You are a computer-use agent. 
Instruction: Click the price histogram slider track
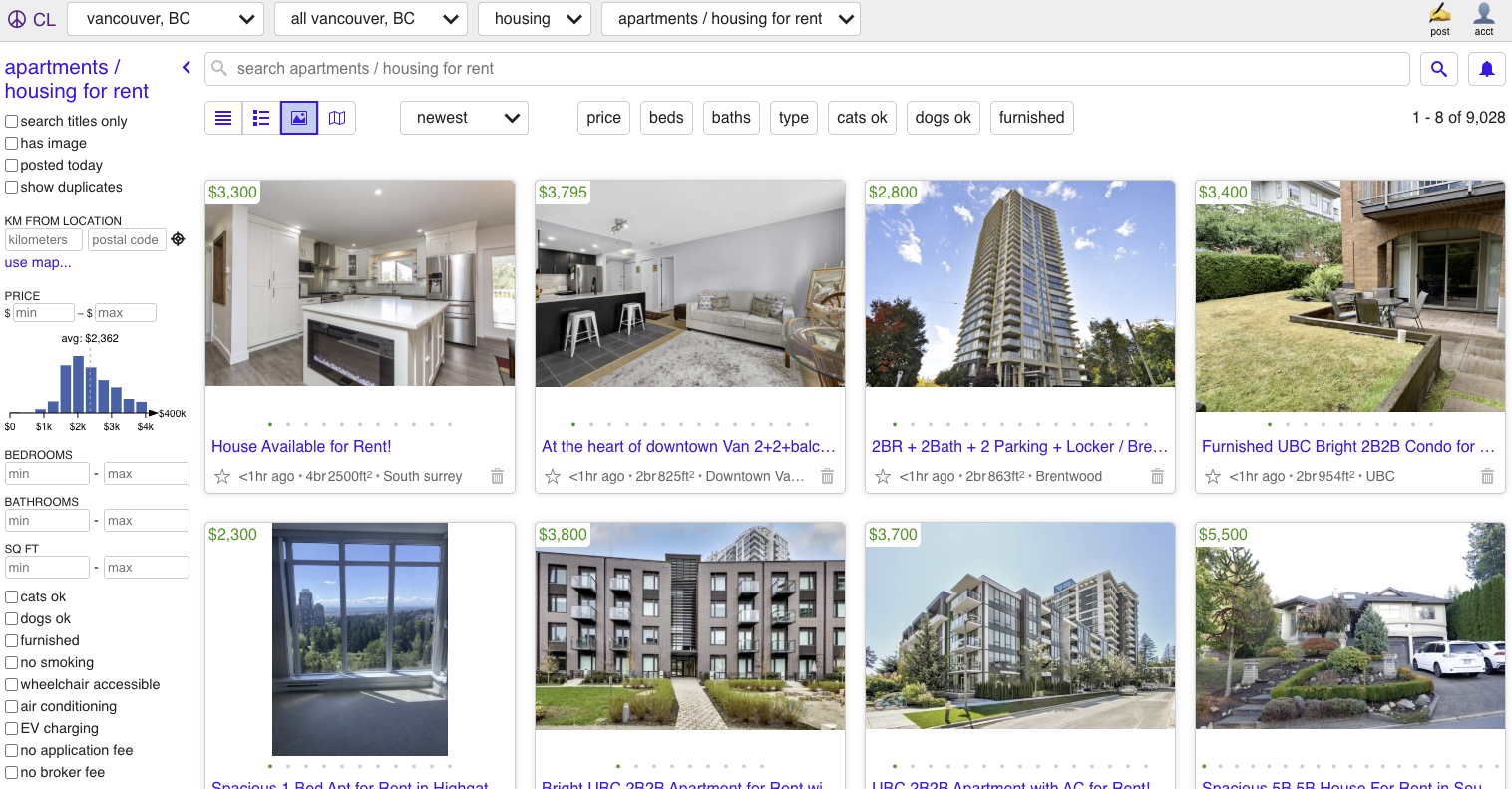coord(83,413)
